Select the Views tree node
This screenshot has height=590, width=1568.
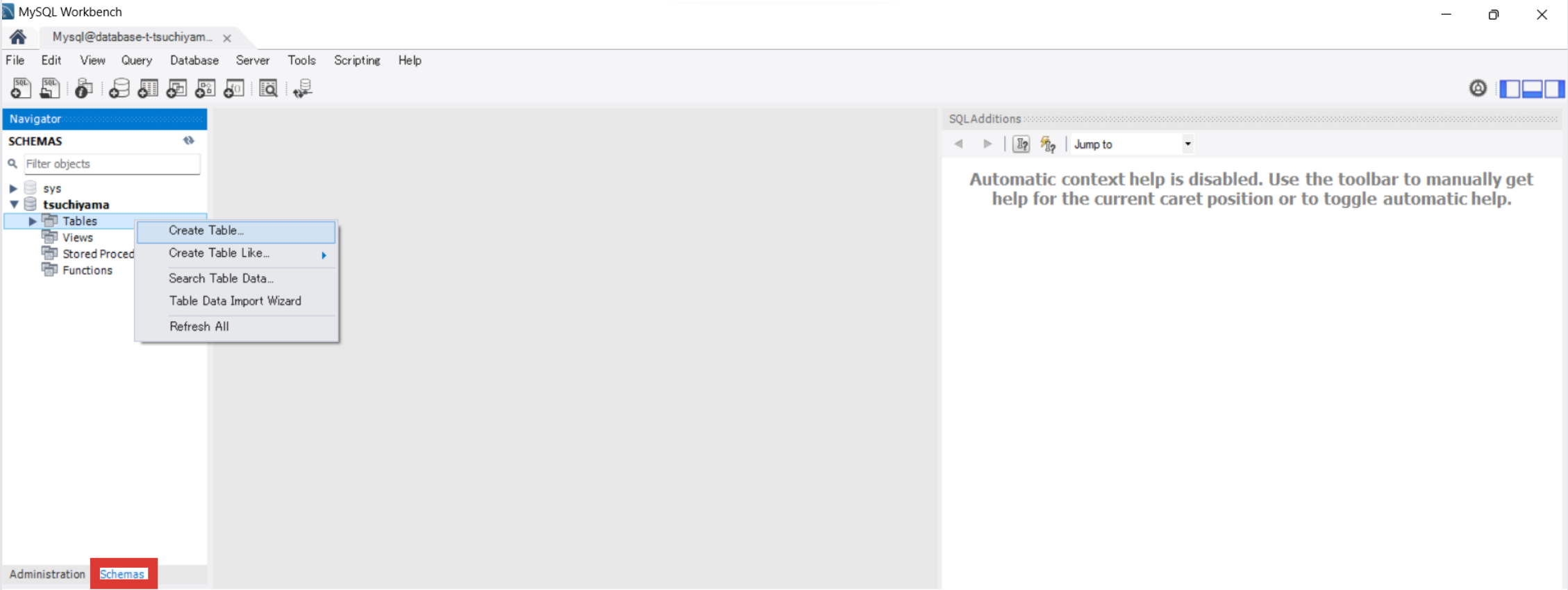point(78,237)
